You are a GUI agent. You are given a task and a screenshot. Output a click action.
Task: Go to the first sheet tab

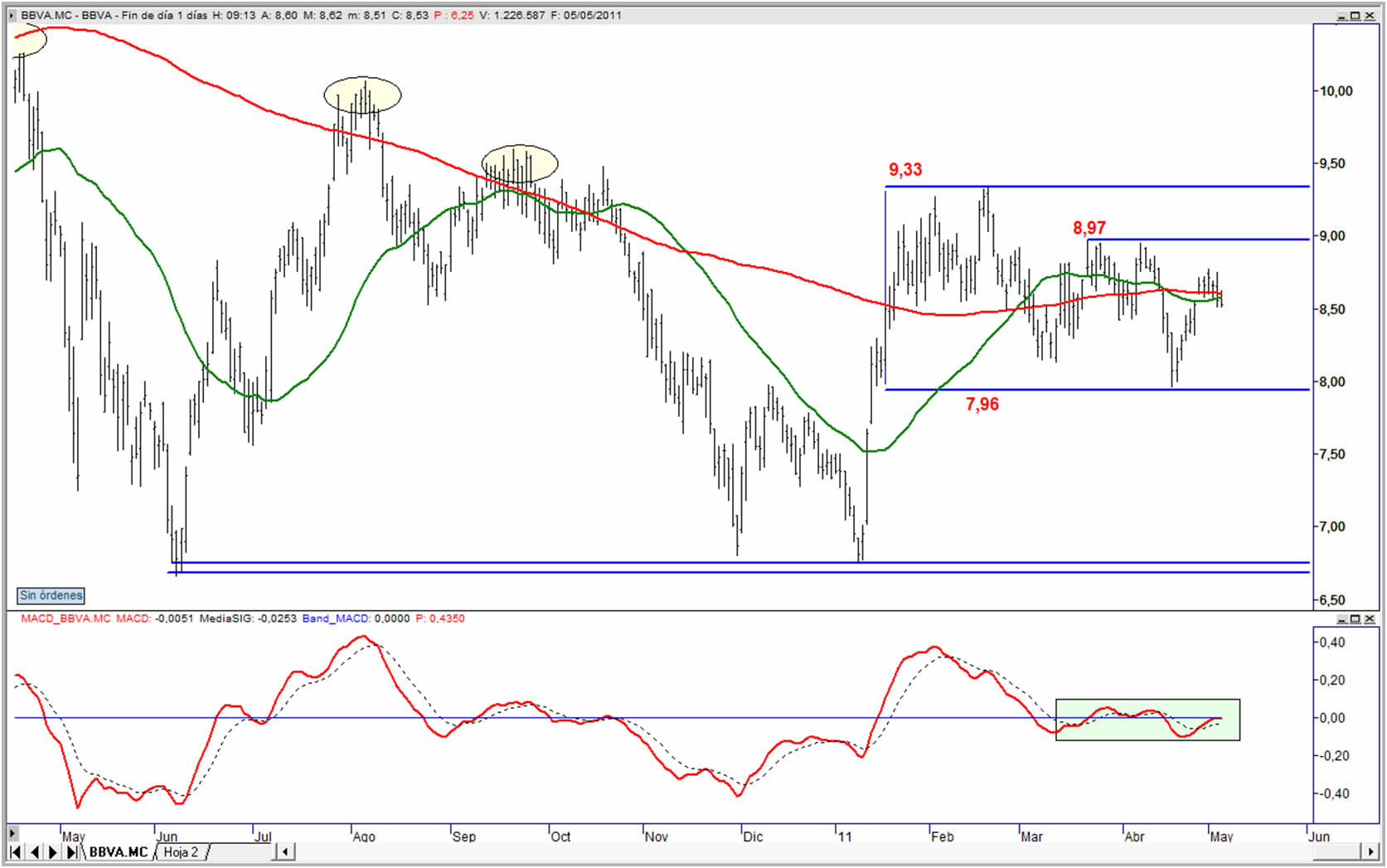pyautogui.click(x=15, y=851)
